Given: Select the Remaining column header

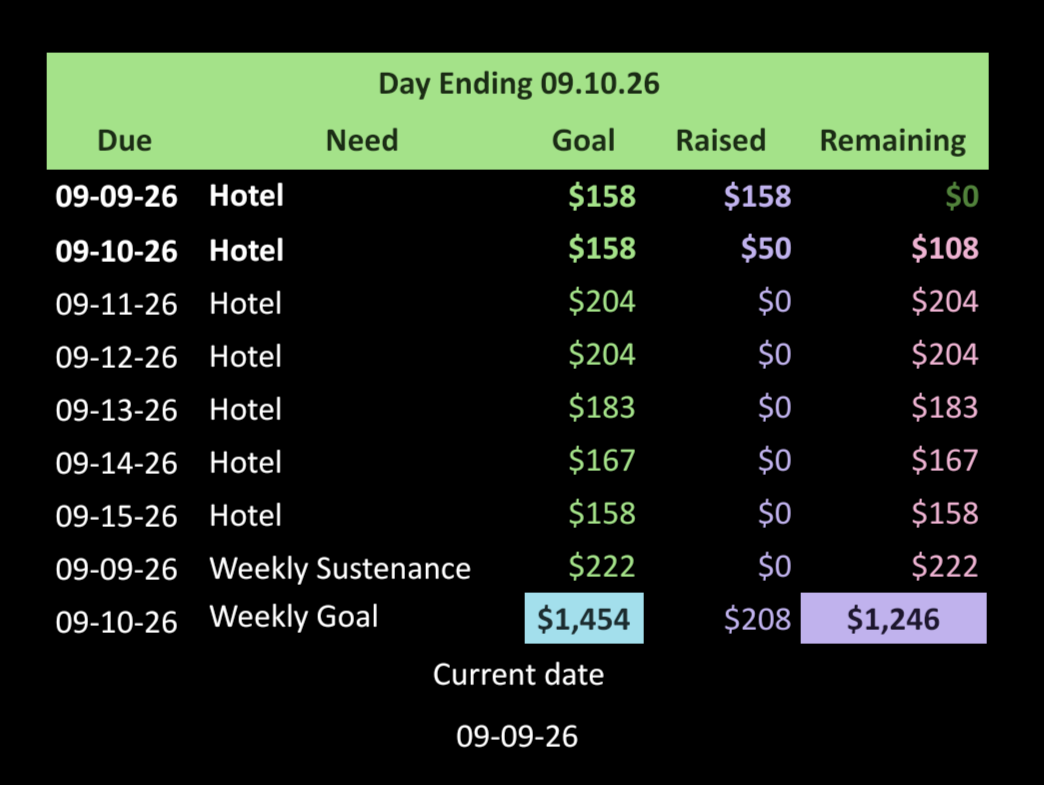Looking at the screenshot, I should pos(893,141).
